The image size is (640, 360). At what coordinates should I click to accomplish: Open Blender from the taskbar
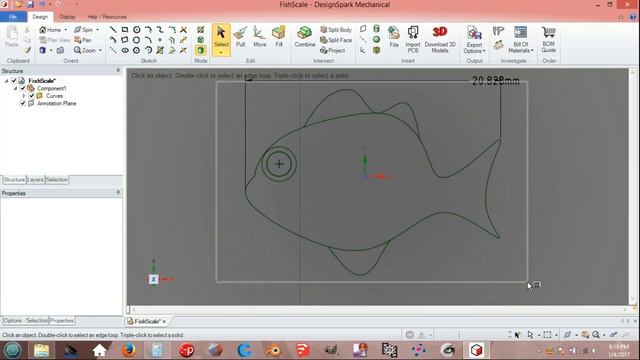[x=274, y=350]
